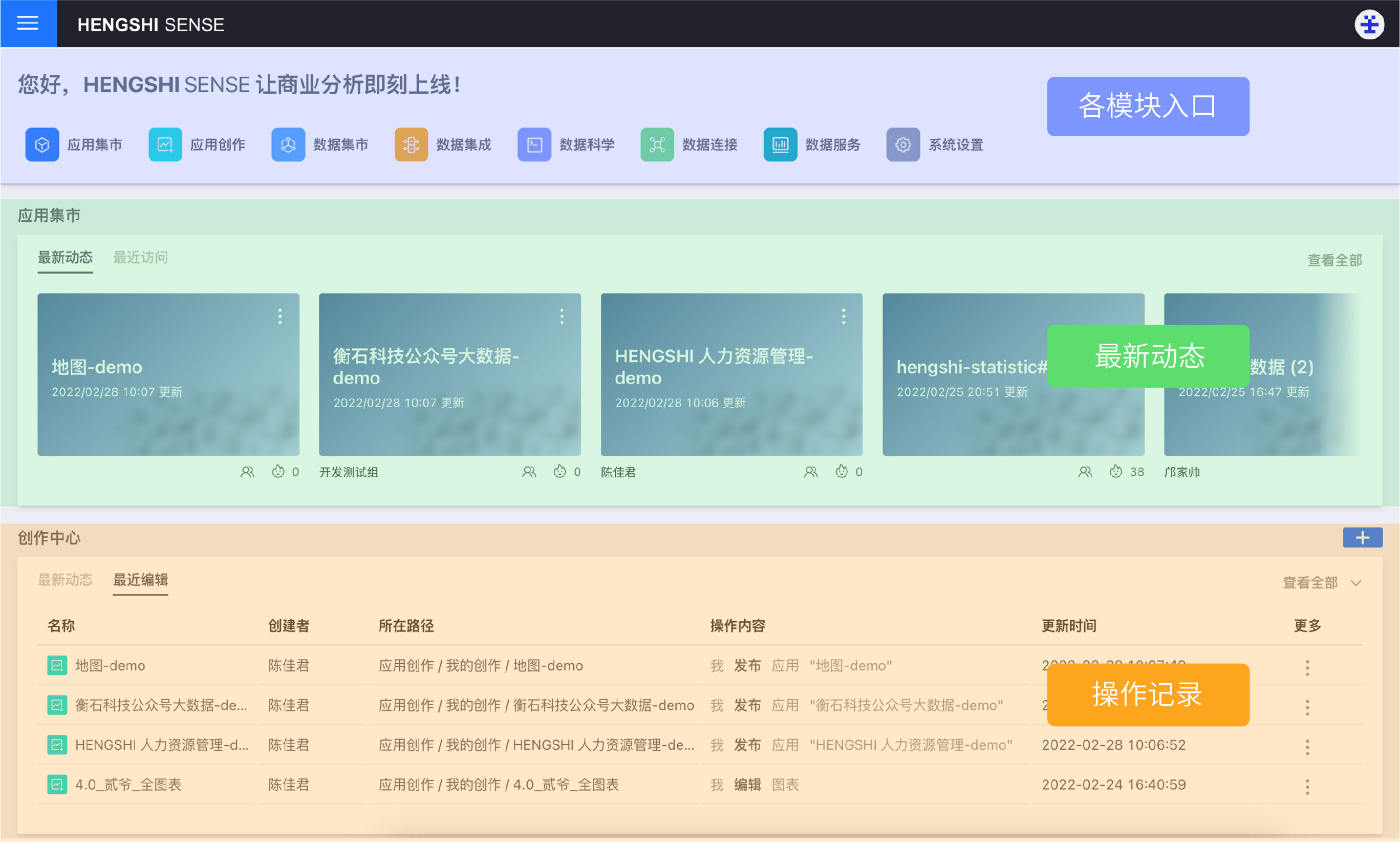Open more options on 地图-demo card
This screenshot has width=1400, height=842.
coord(280,317)
